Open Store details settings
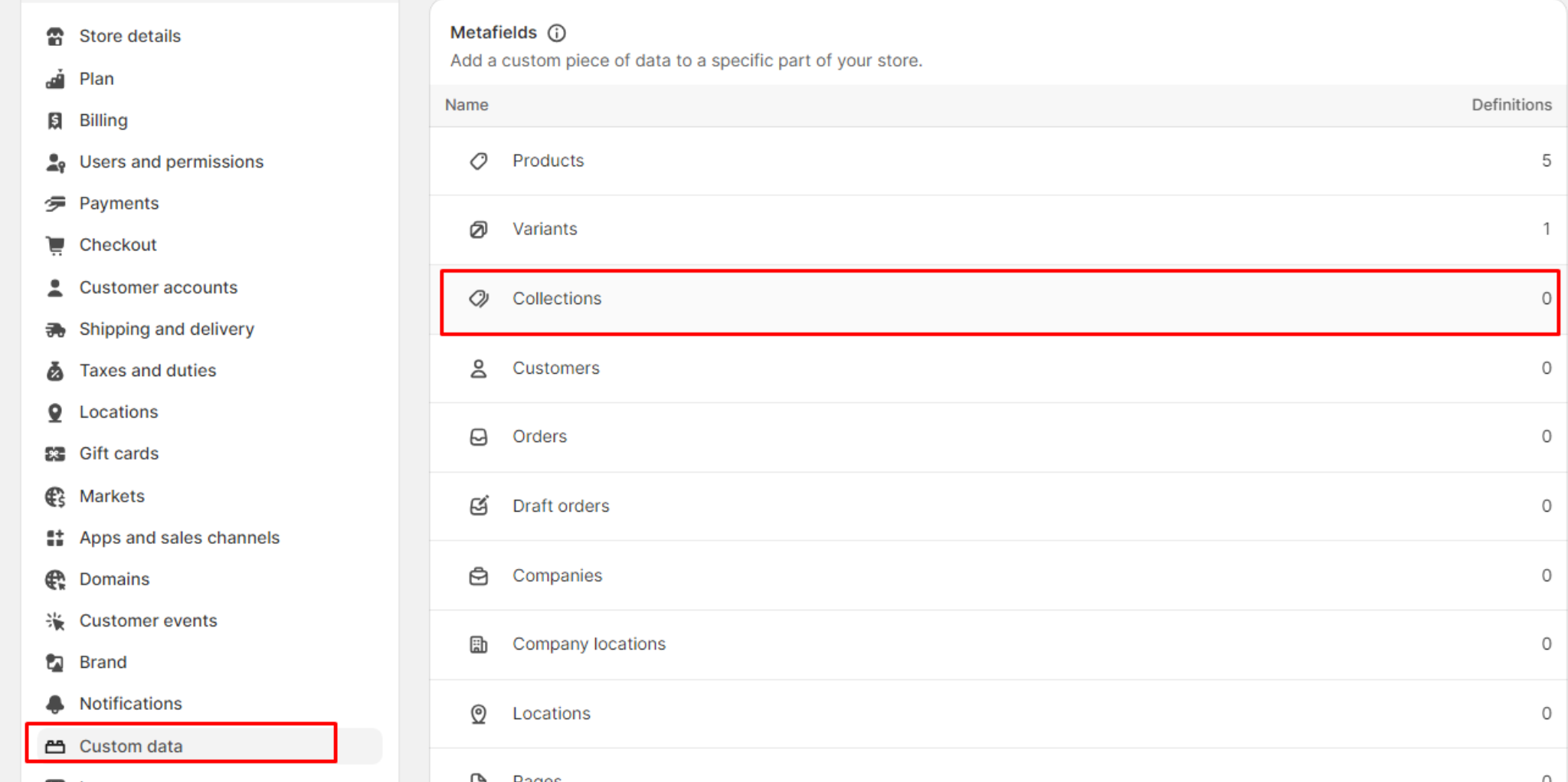Image resolution: width=1568 pixels, height=782 pixels. [x=130, y=36]
